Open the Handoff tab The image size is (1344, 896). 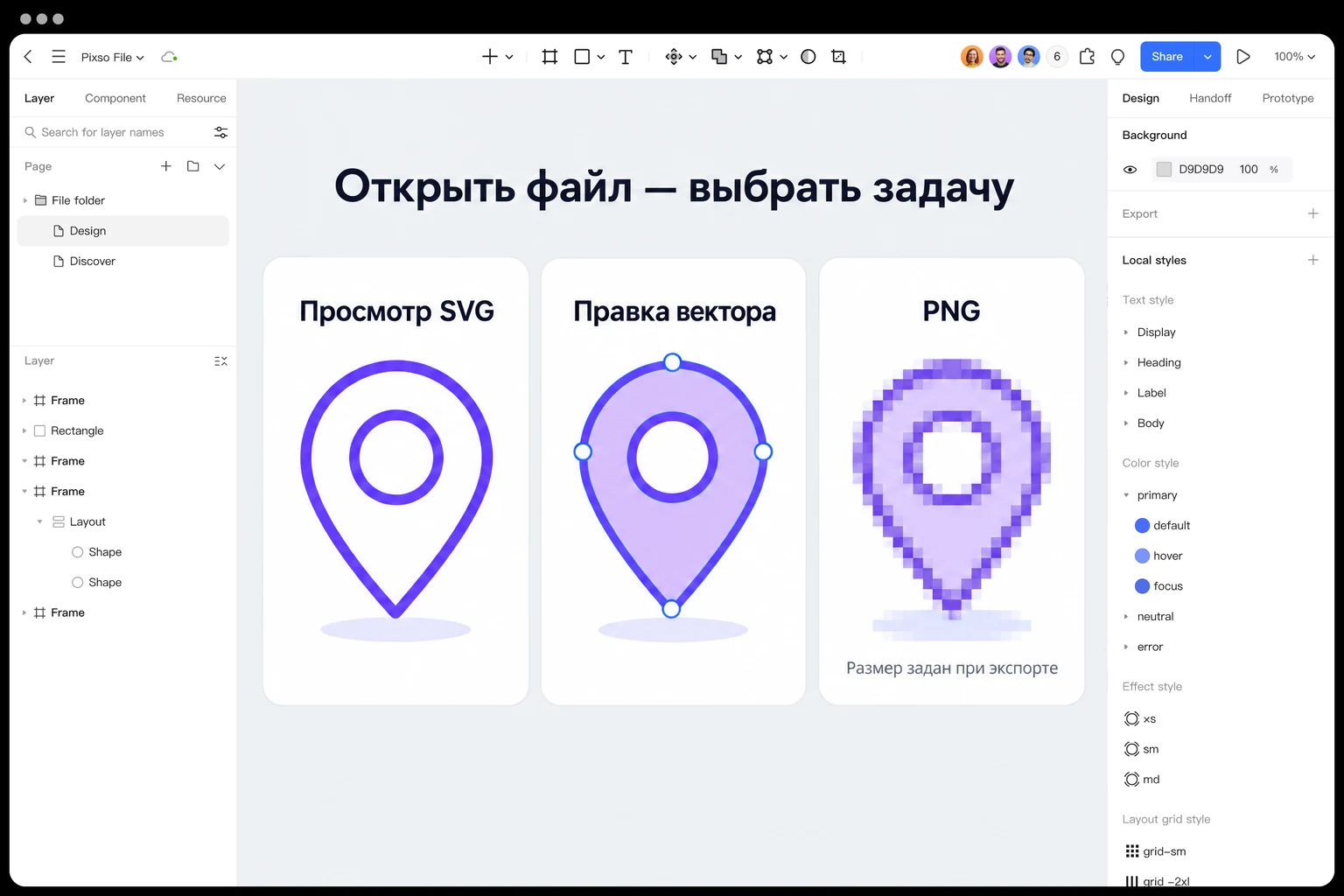[x=1210, y=98]
